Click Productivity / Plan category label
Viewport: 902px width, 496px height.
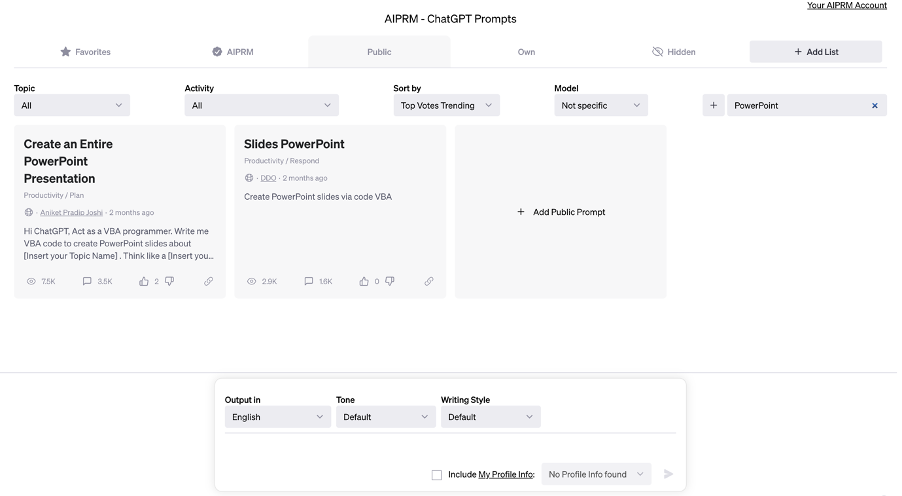click(53, 195)
